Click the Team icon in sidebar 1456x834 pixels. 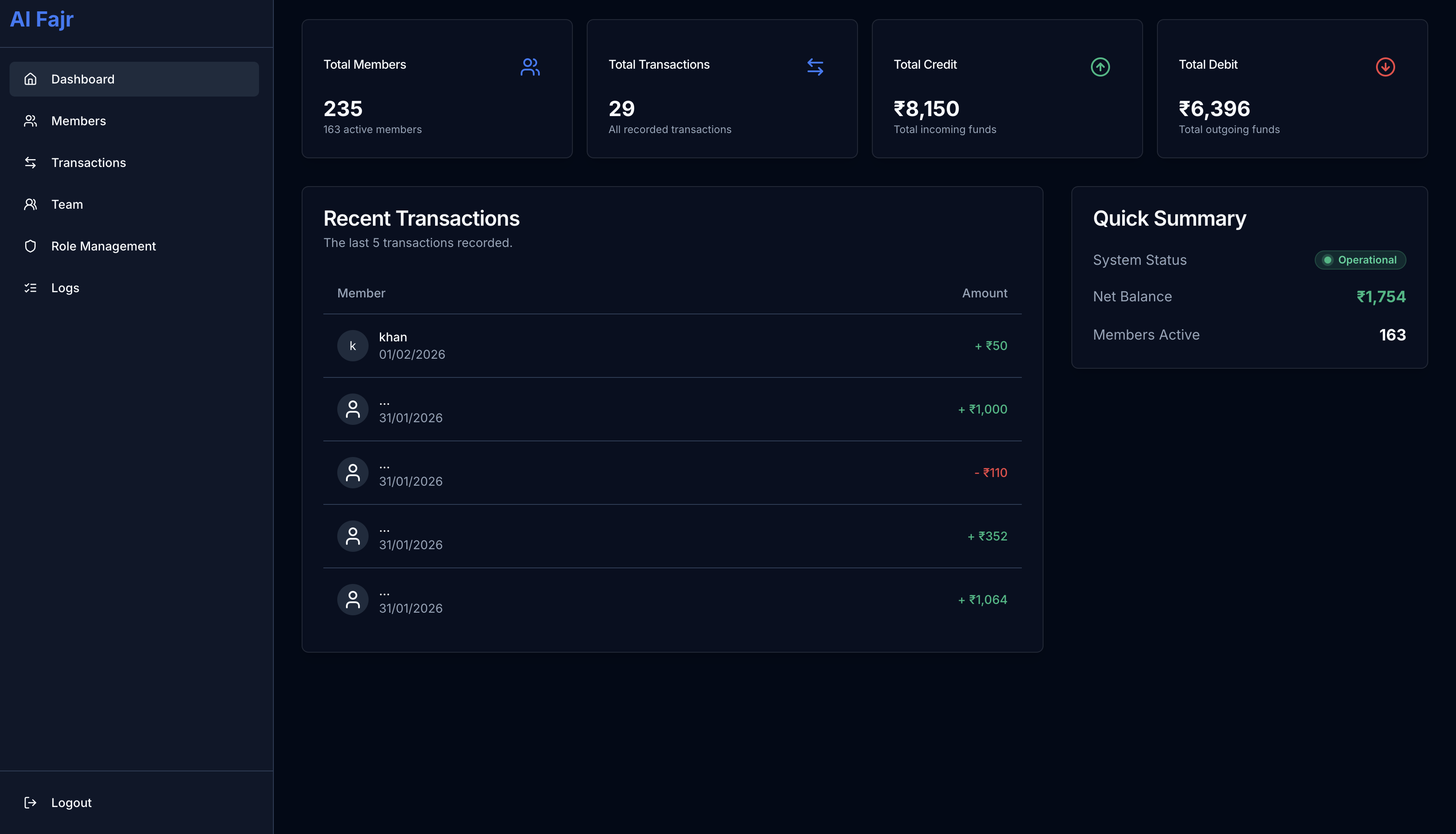30,204
